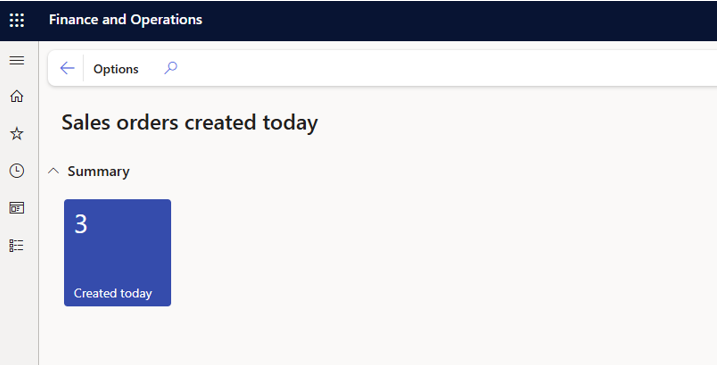Click the Finance and Operations title
Screen dimensions: 717x365
(126, 20)
